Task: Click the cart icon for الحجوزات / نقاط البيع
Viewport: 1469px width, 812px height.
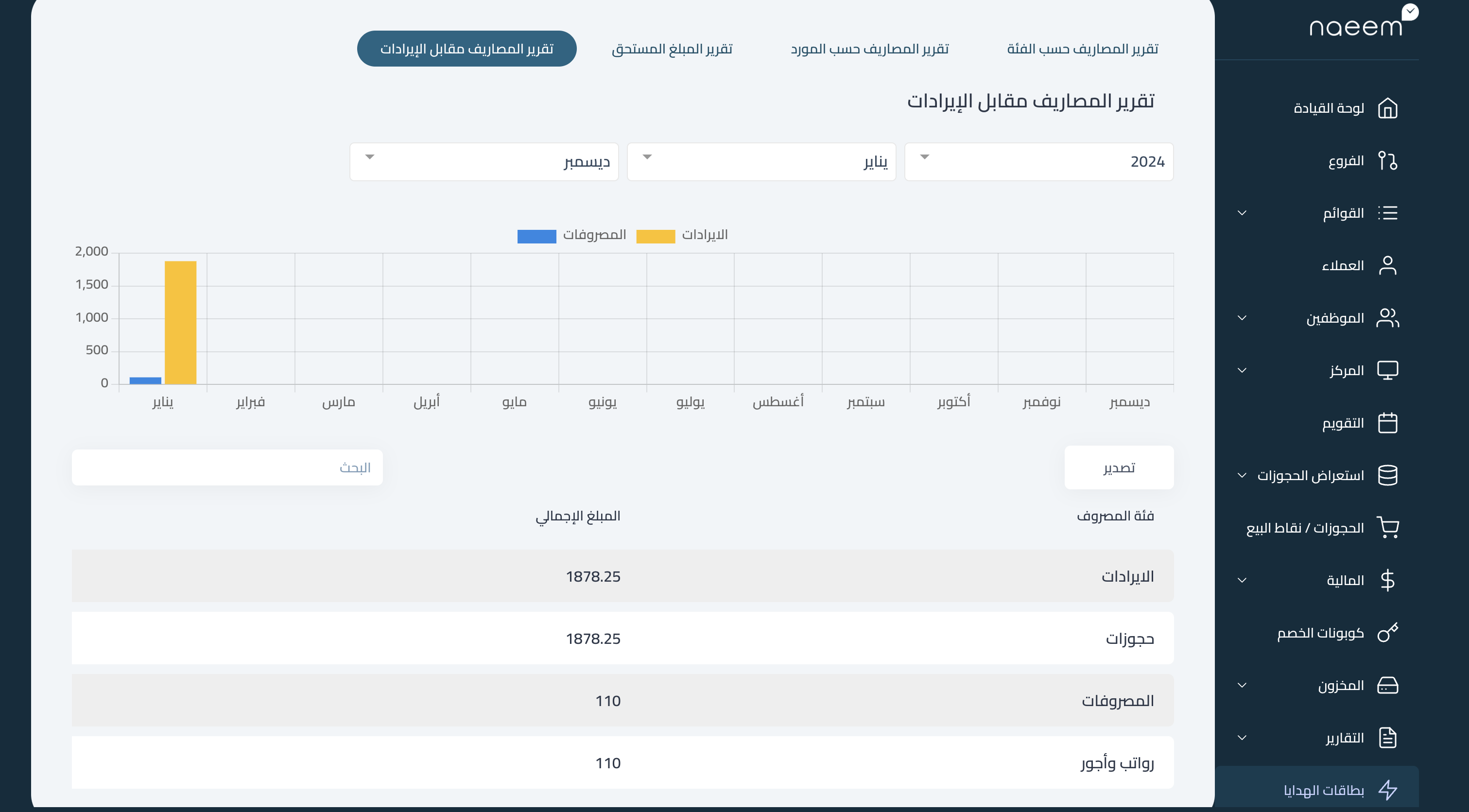Action: (1387, 527)
